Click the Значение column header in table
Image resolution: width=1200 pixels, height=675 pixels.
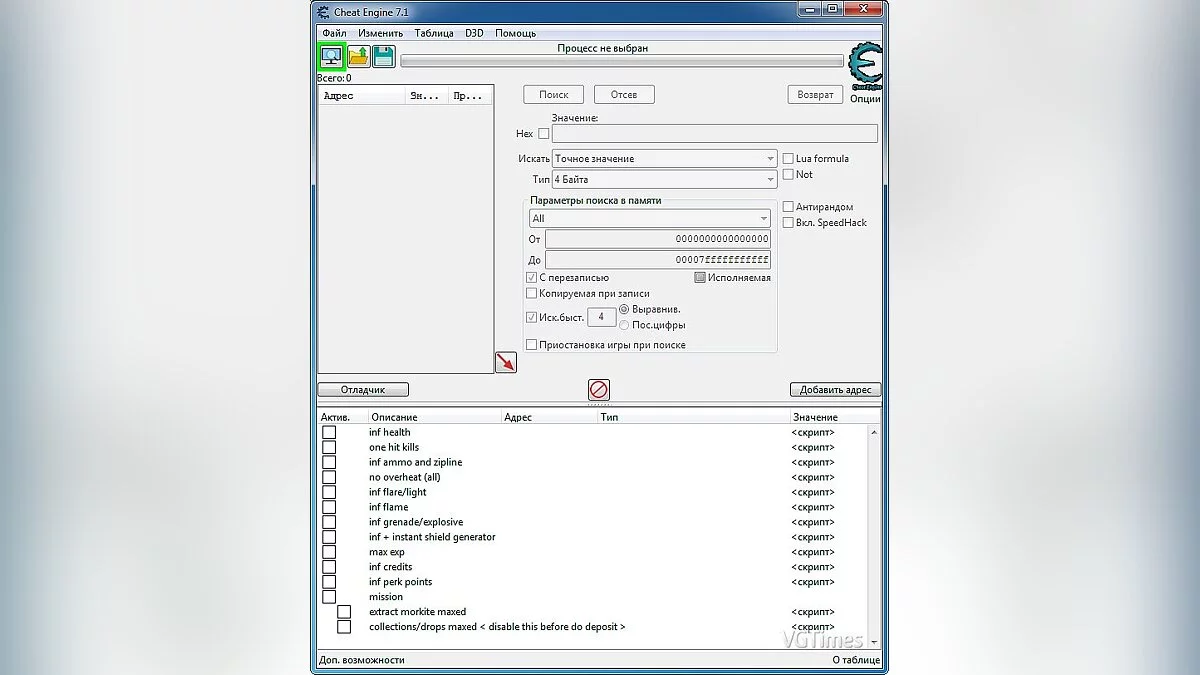point(834,417)
